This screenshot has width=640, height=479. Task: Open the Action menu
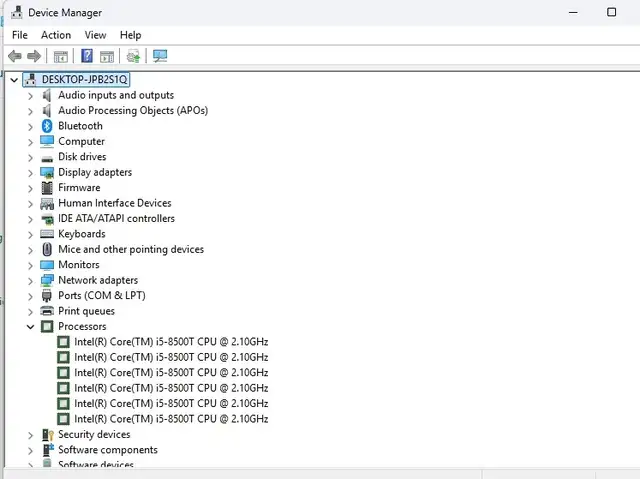pos(56,35)
